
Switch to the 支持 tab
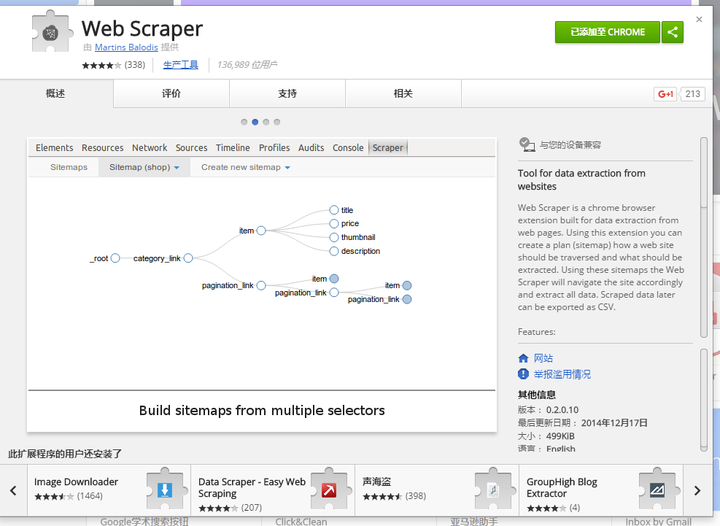tap(287, 94)
